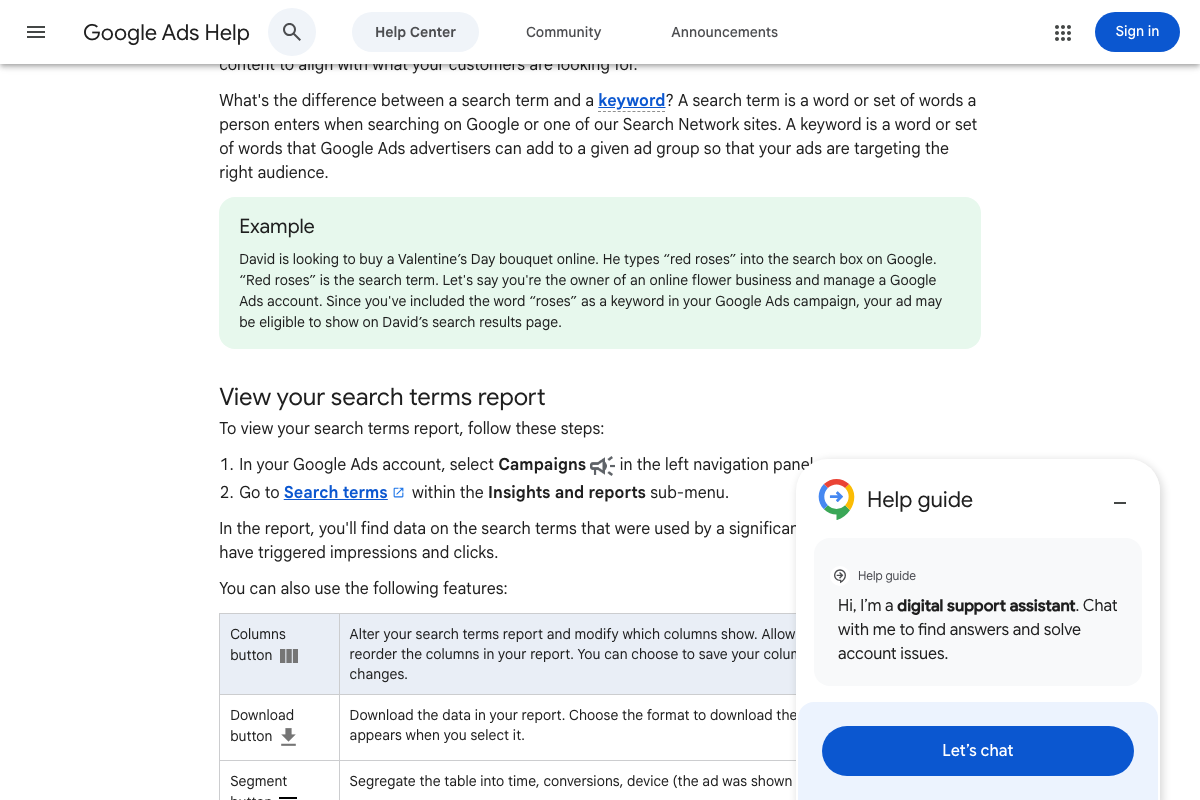Click the Sign in button
1200x800 pixels.
[1137, 32]
